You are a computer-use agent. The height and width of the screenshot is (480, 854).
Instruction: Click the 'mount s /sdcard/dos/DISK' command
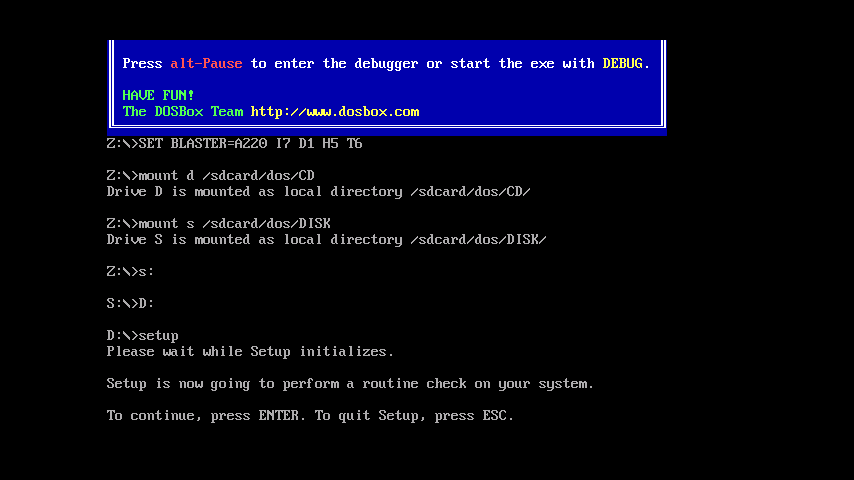coord(235,224)
